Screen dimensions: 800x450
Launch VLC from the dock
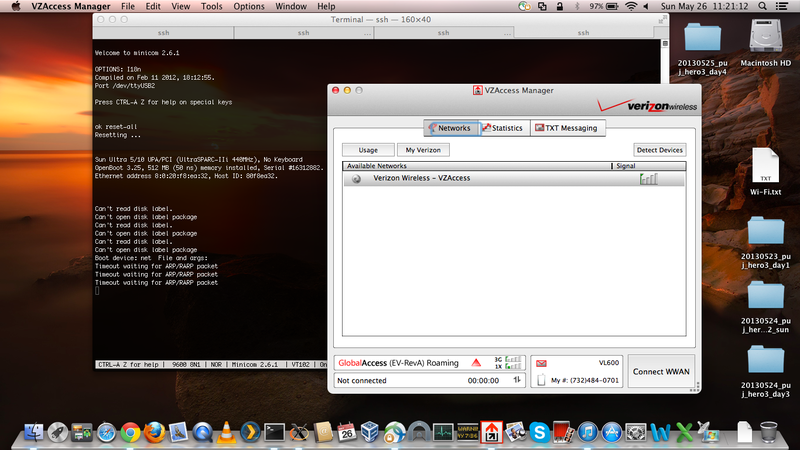228,432
